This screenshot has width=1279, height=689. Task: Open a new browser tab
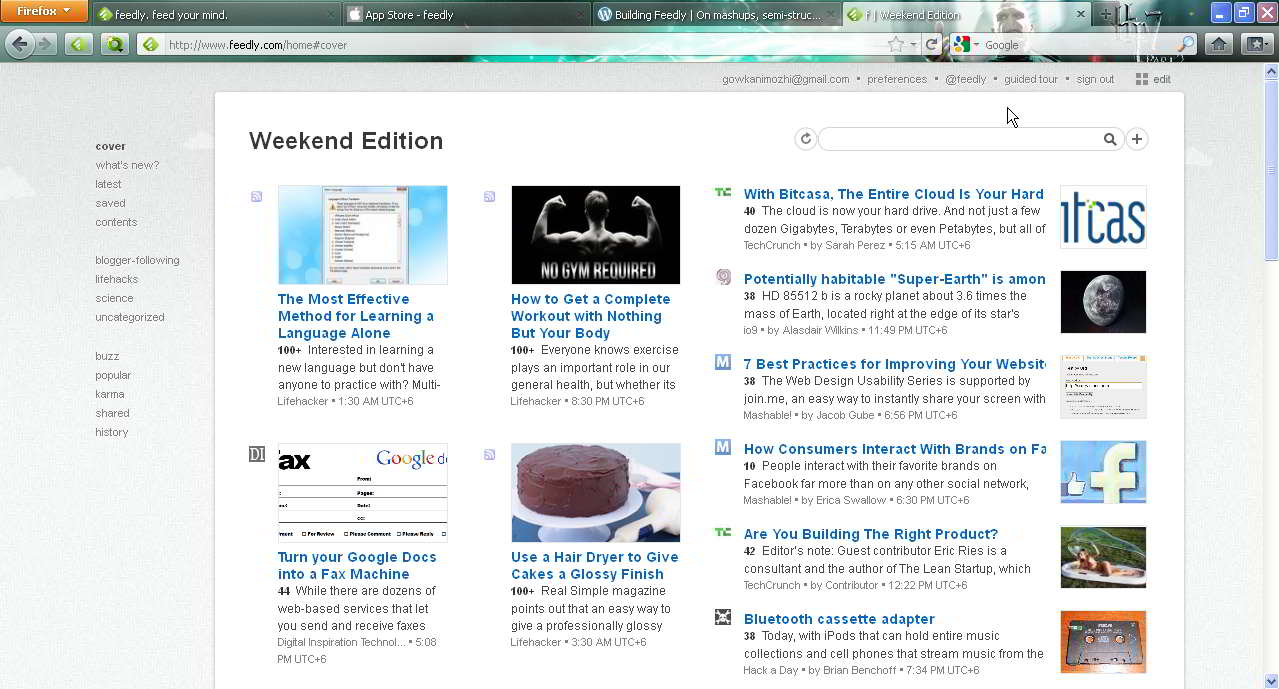(x=1106, y=15)
